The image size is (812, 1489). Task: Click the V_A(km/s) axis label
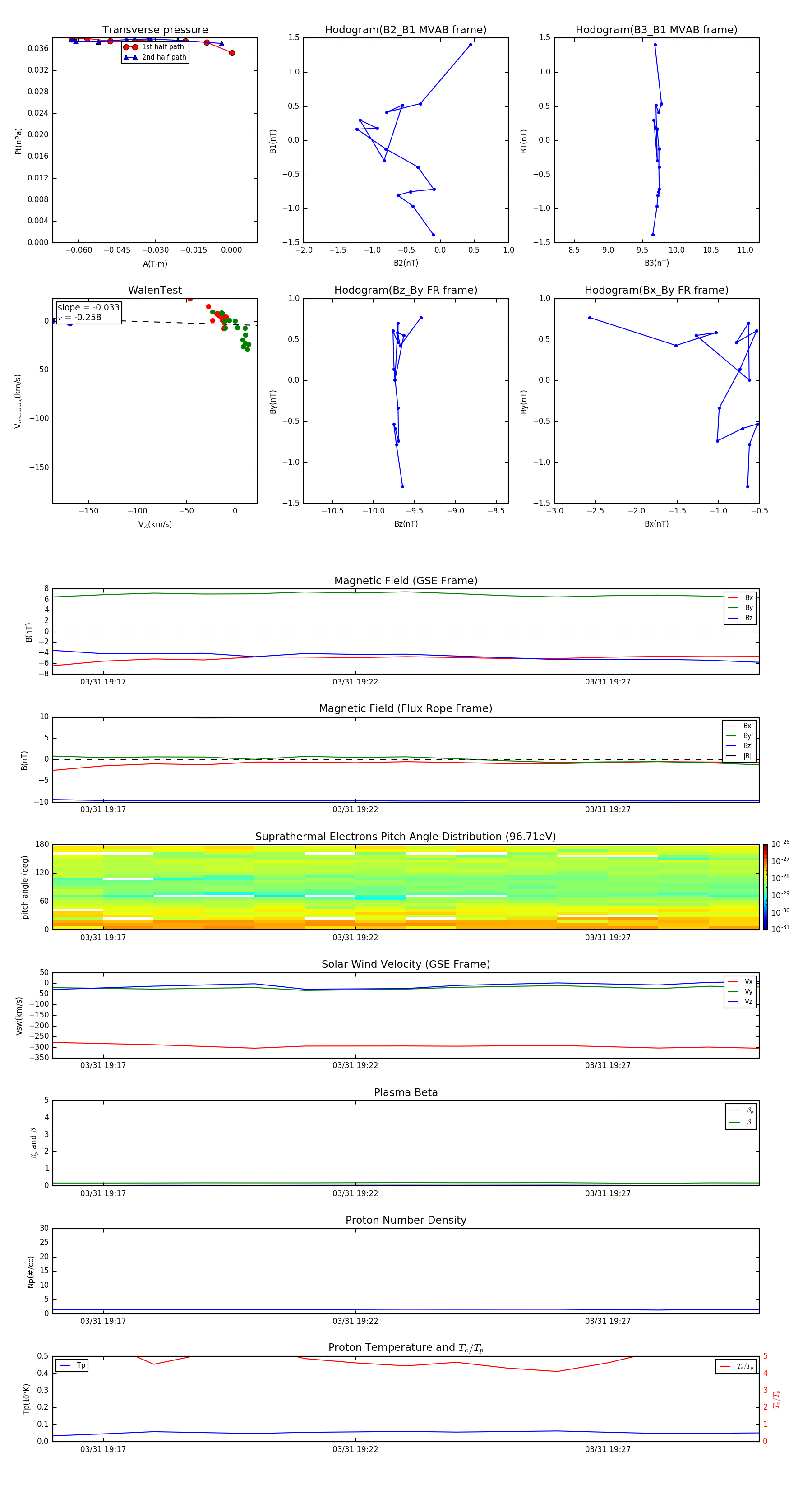(155, 524)
